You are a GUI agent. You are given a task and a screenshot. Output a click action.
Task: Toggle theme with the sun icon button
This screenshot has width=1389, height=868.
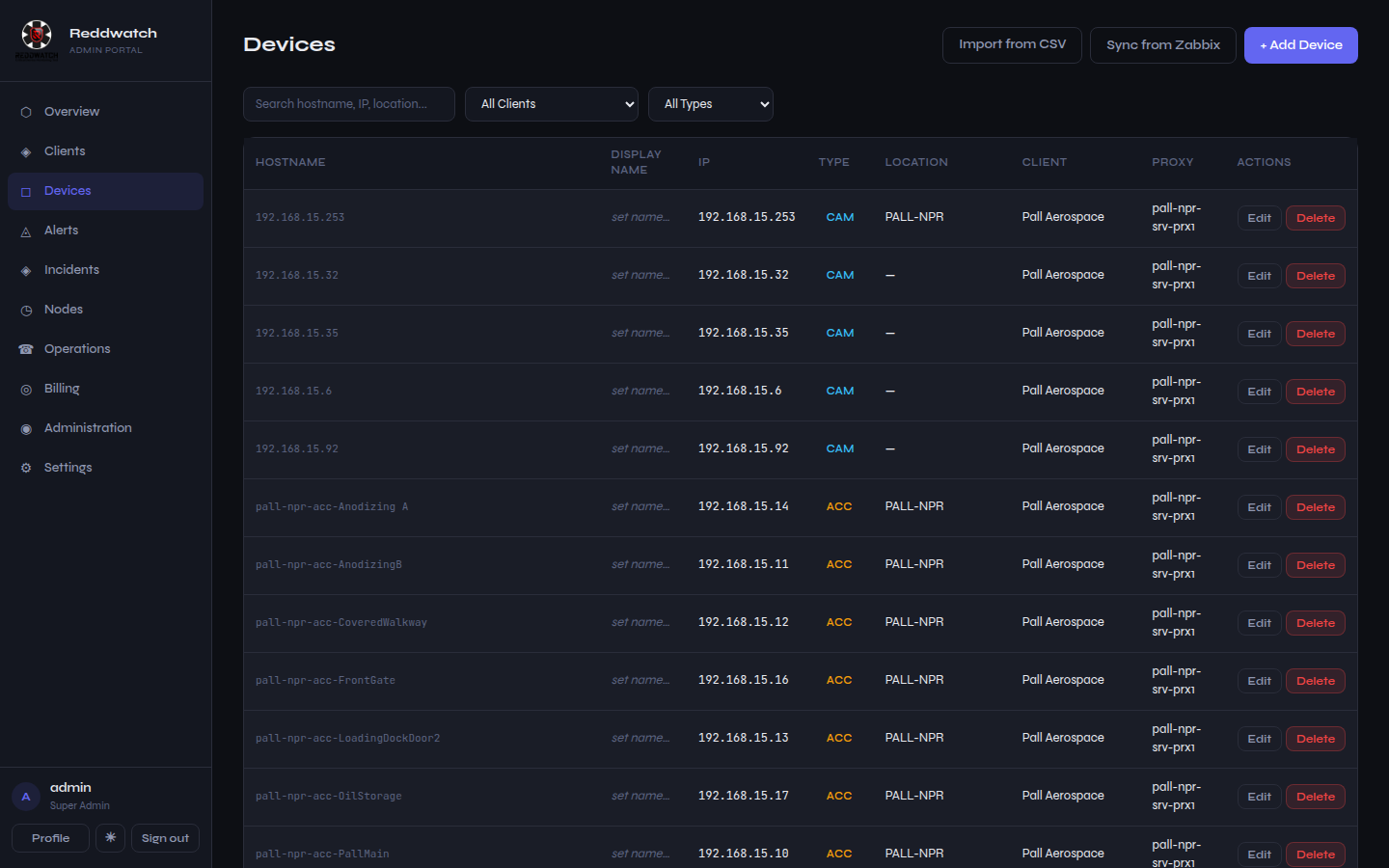pyautogui.click(x=110, y=838)
